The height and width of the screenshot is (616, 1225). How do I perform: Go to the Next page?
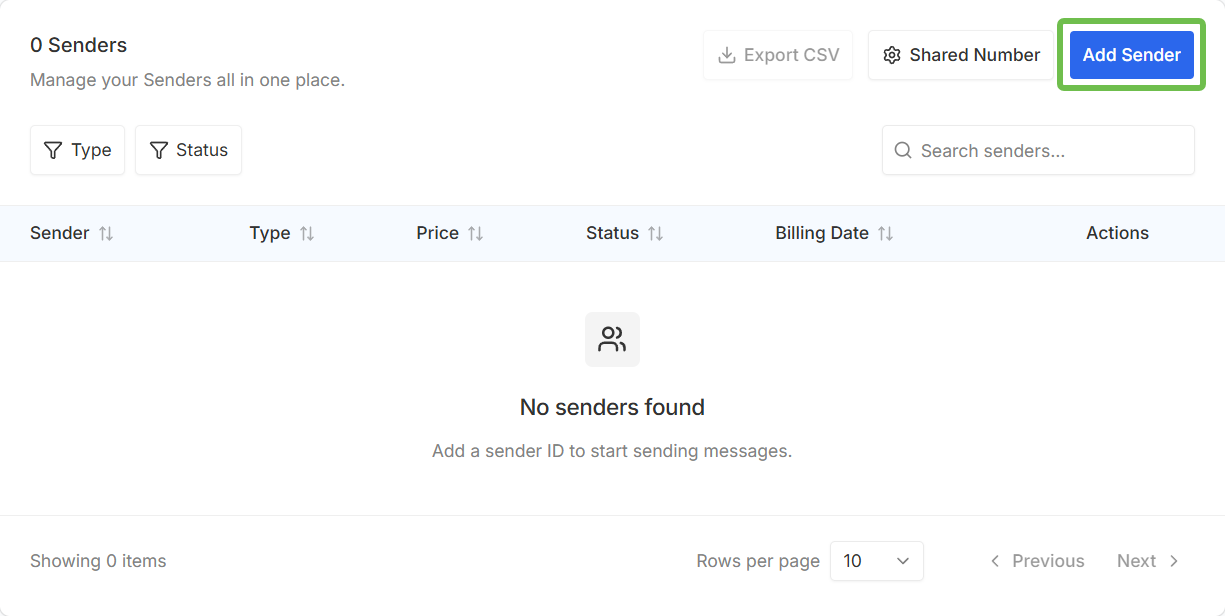(1149, 561)
